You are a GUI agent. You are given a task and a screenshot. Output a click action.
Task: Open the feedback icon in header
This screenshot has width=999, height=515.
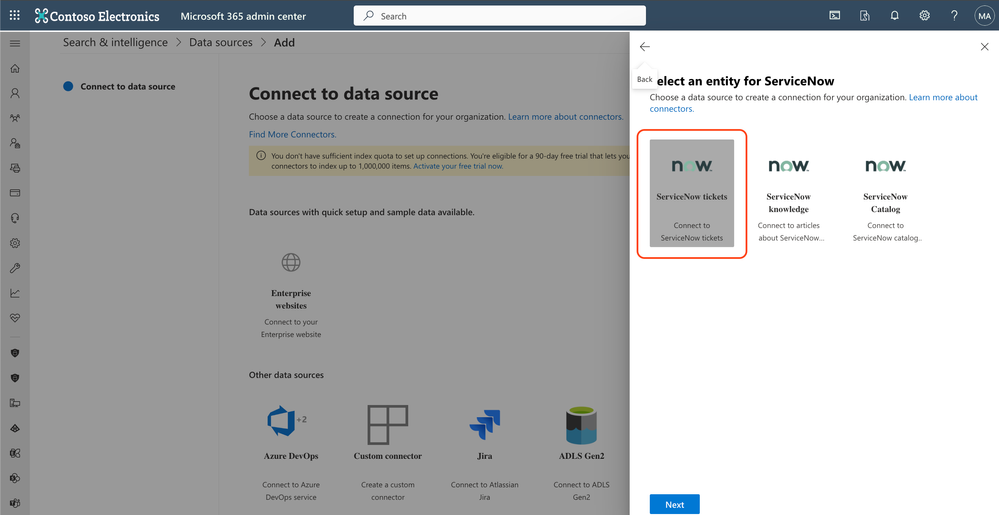865,16
